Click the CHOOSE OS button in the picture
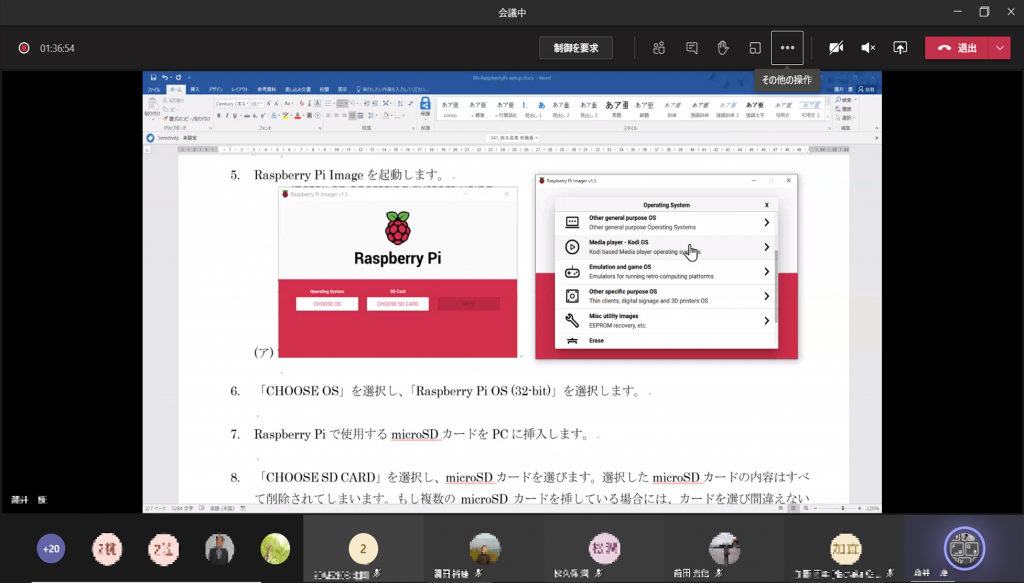Viewport: 1024px width, 583px height. click(x=327, y=304)
